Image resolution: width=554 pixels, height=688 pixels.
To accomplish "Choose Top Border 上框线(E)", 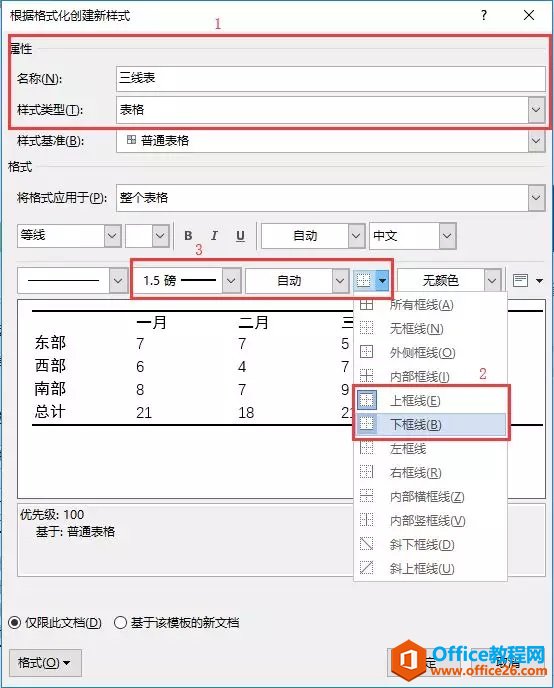I will [x=430, y=400].
